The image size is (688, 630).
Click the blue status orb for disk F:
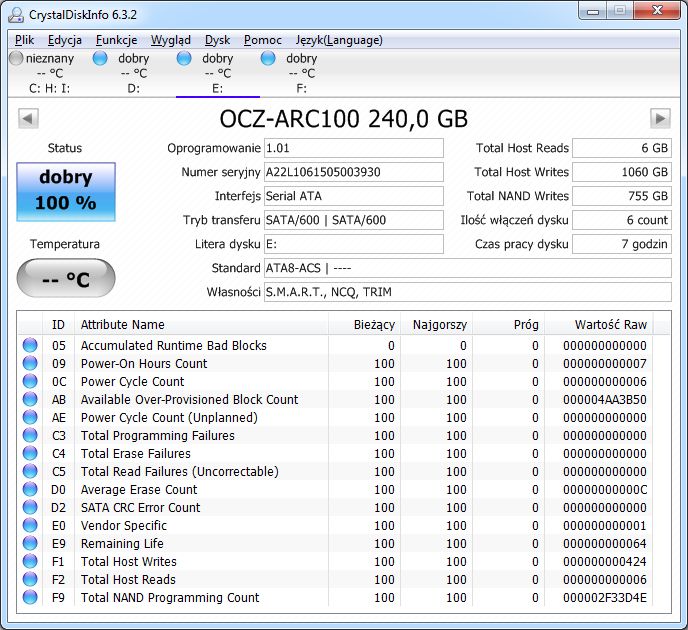coord(268,58)
